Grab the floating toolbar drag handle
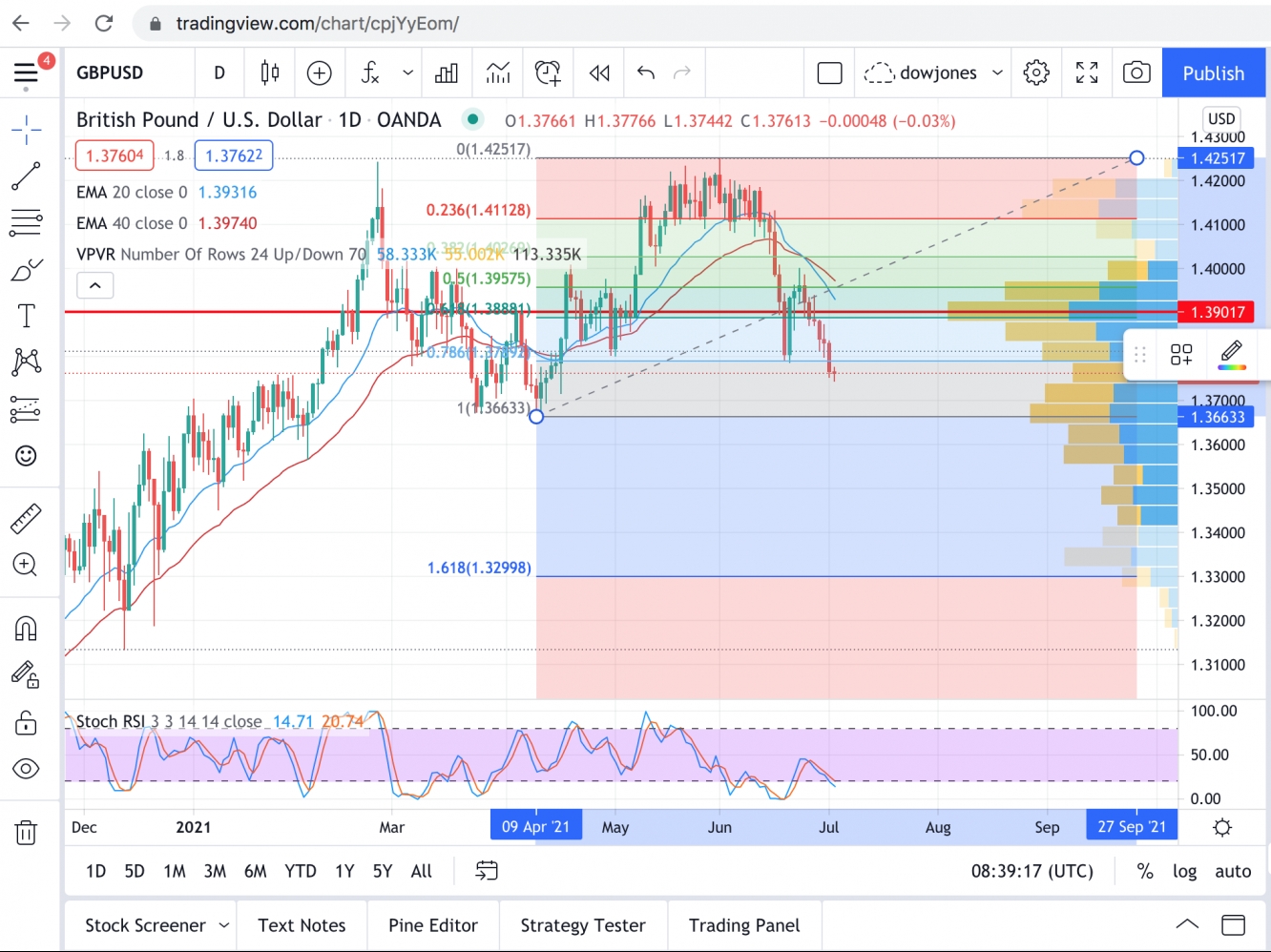 (1140, 354)
